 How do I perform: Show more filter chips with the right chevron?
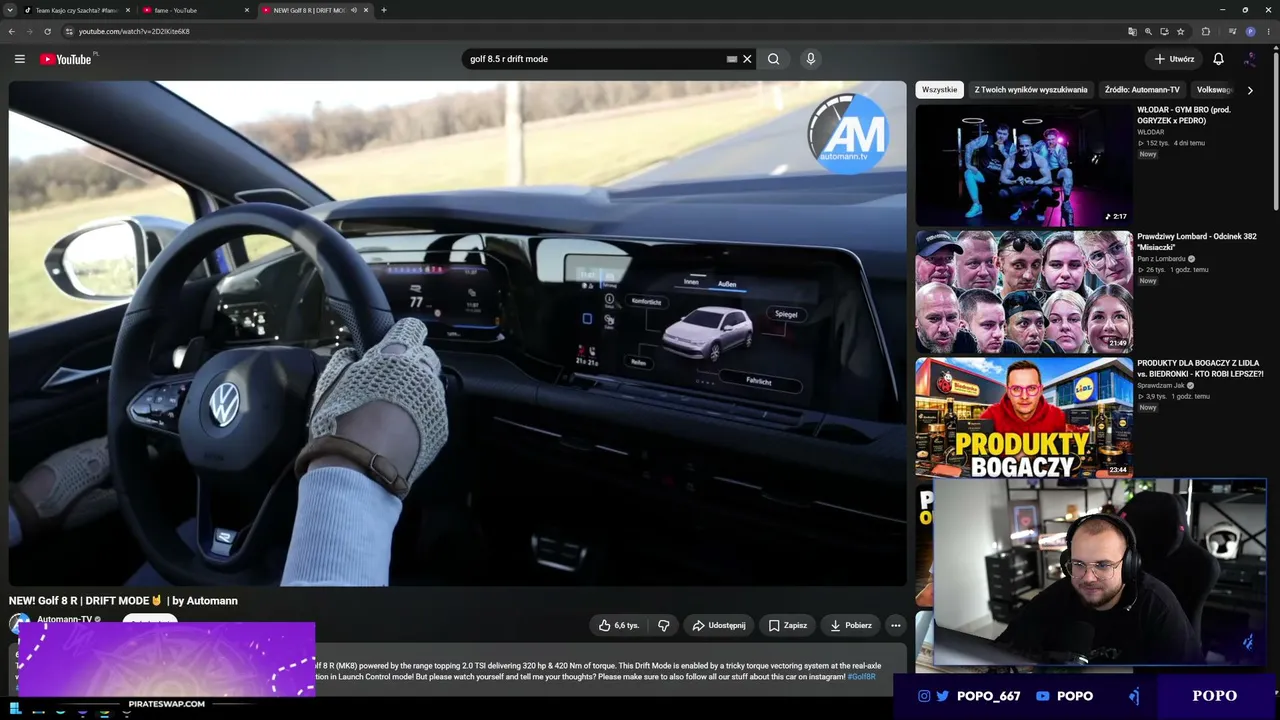pyautogui.click(x=1250, y=90)
